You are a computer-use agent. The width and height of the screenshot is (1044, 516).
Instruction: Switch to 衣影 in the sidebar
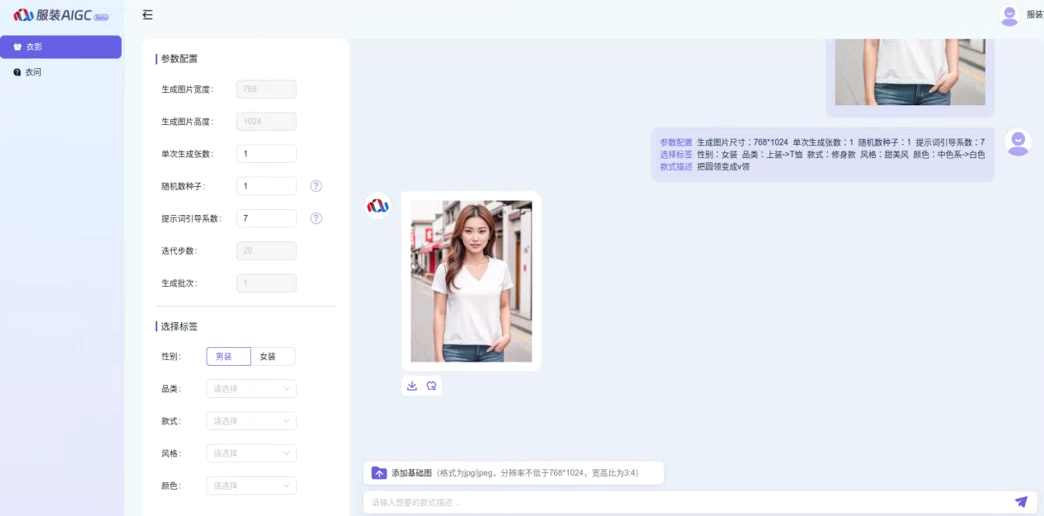click(x=61, y=47)
